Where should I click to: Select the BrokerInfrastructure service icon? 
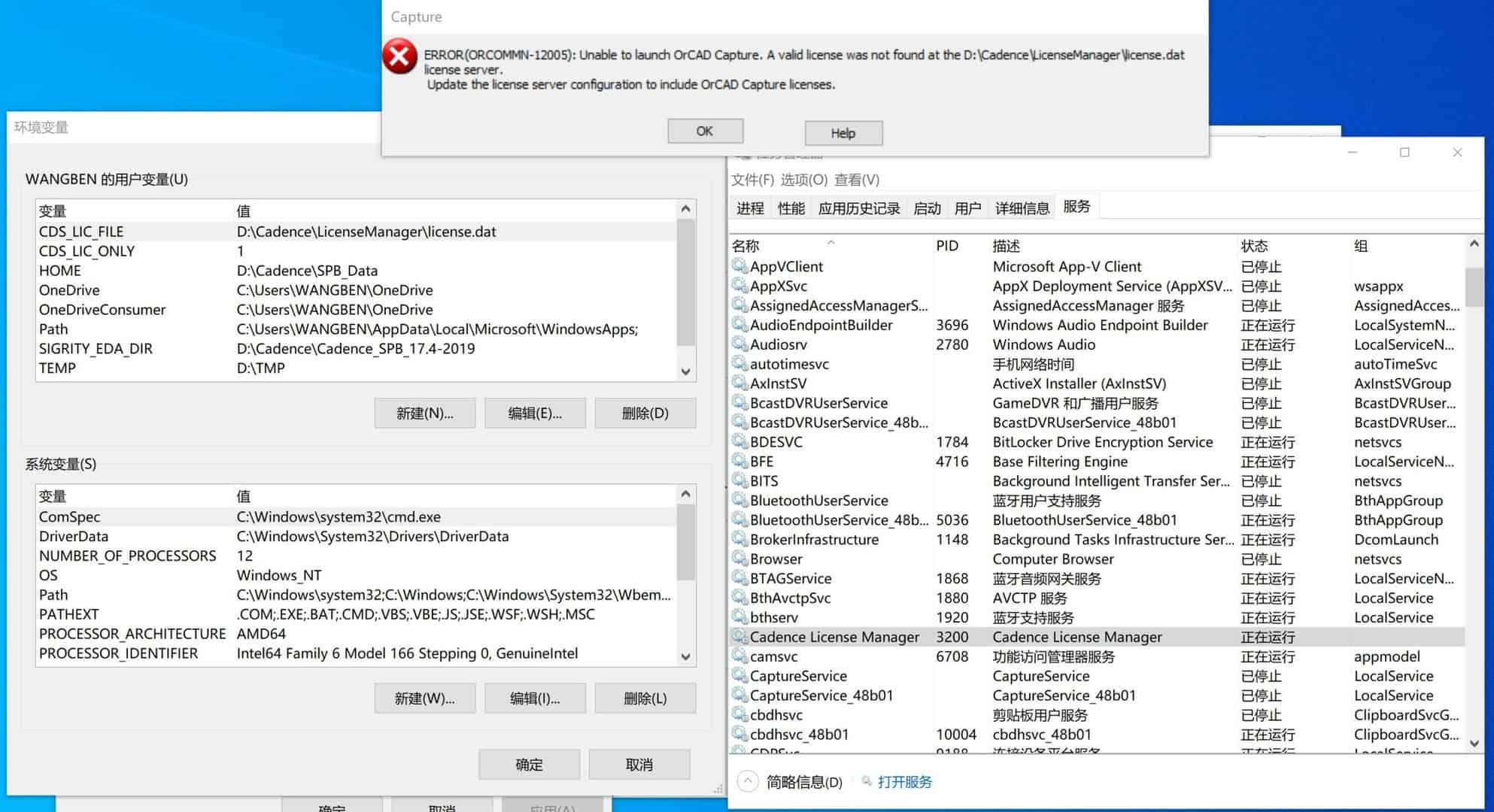coord(739,540)
